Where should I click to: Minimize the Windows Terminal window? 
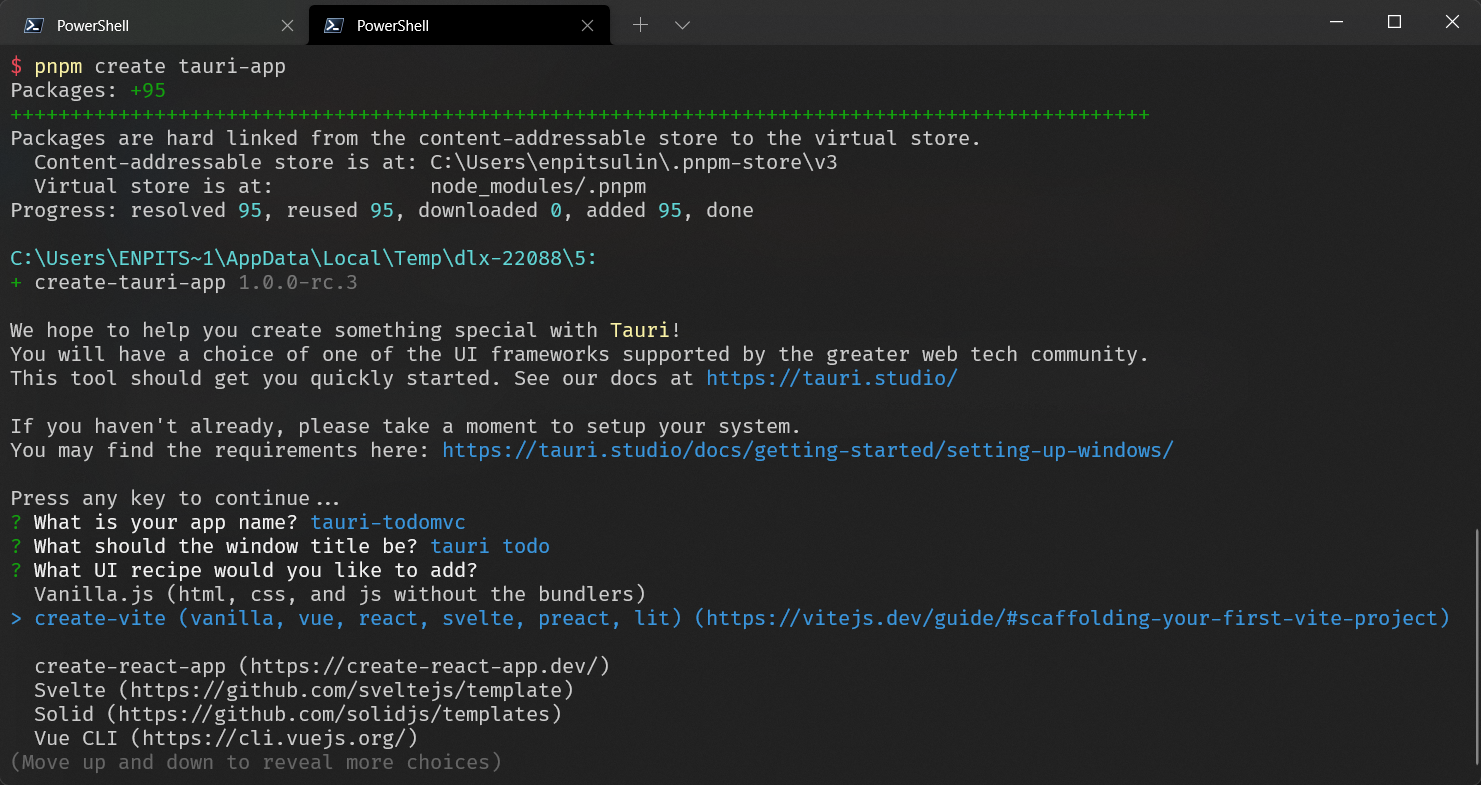pyautogui.click(x=1337, y=22)
